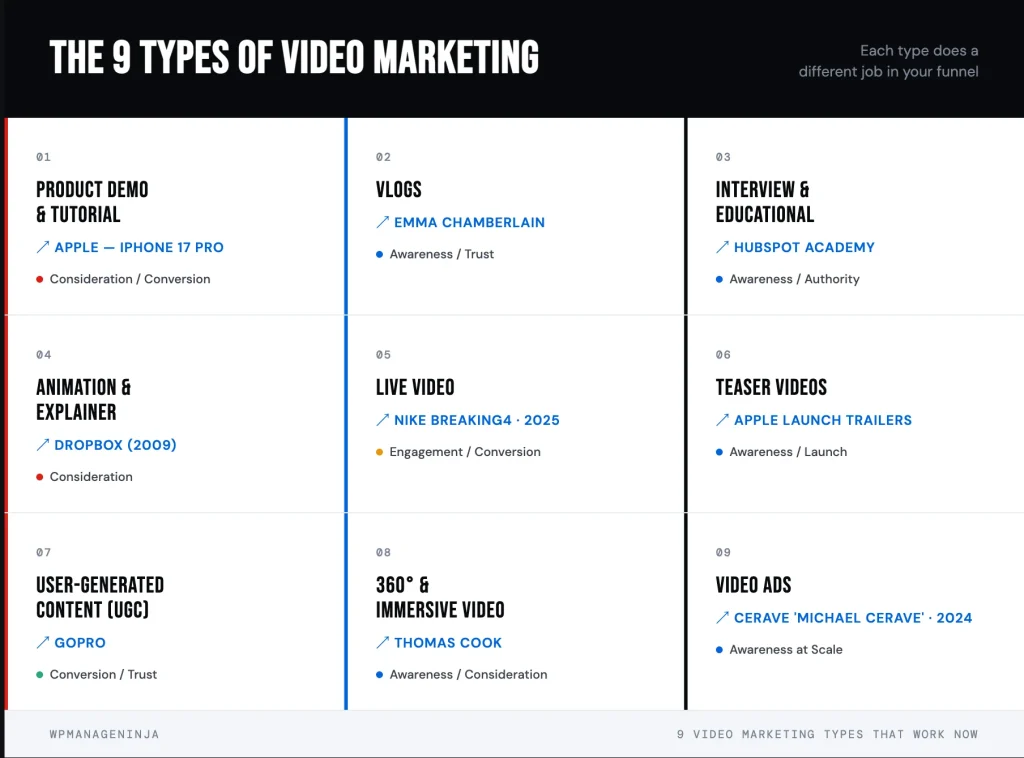
Task: Click the arrow icon beside NIKE BREAKING4 · 2025
Action: (x=383, y=420)
